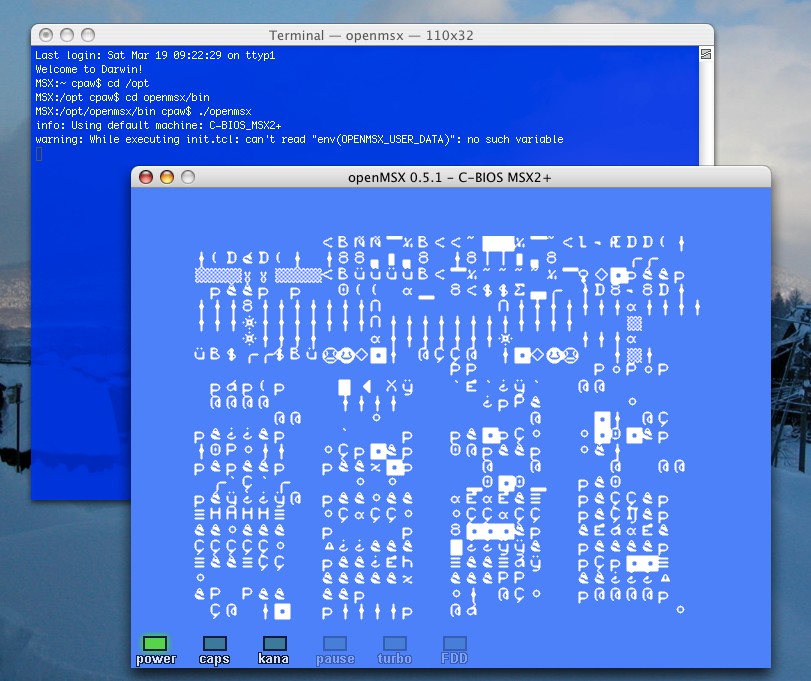Image resolution: width=811 pixels, height=681 pixels.
Task: Zoom the Terminal window
Action: coord(88,35)
